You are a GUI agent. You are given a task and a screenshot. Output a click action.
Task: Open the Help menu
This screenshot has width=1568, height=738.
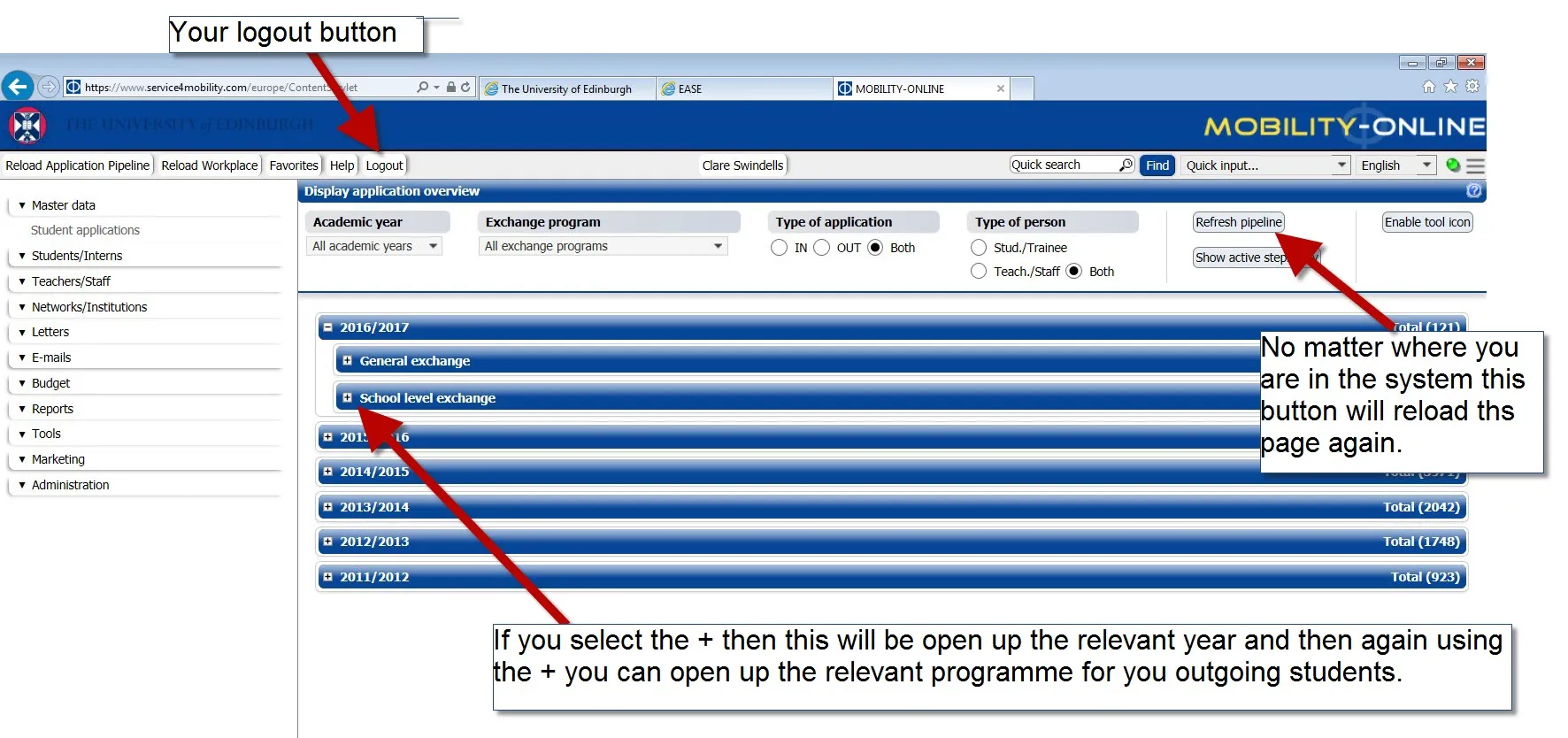click(x=342, y=165)
